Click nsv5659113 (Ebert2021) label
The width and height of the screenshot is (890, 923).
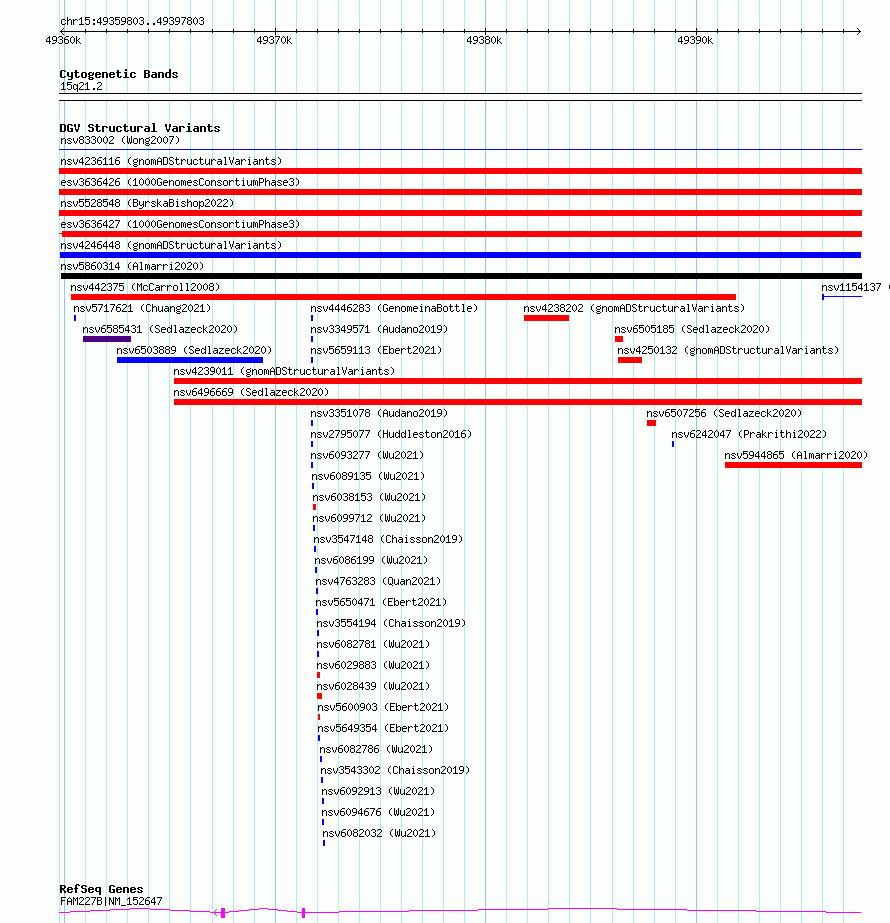click(376, 350)
